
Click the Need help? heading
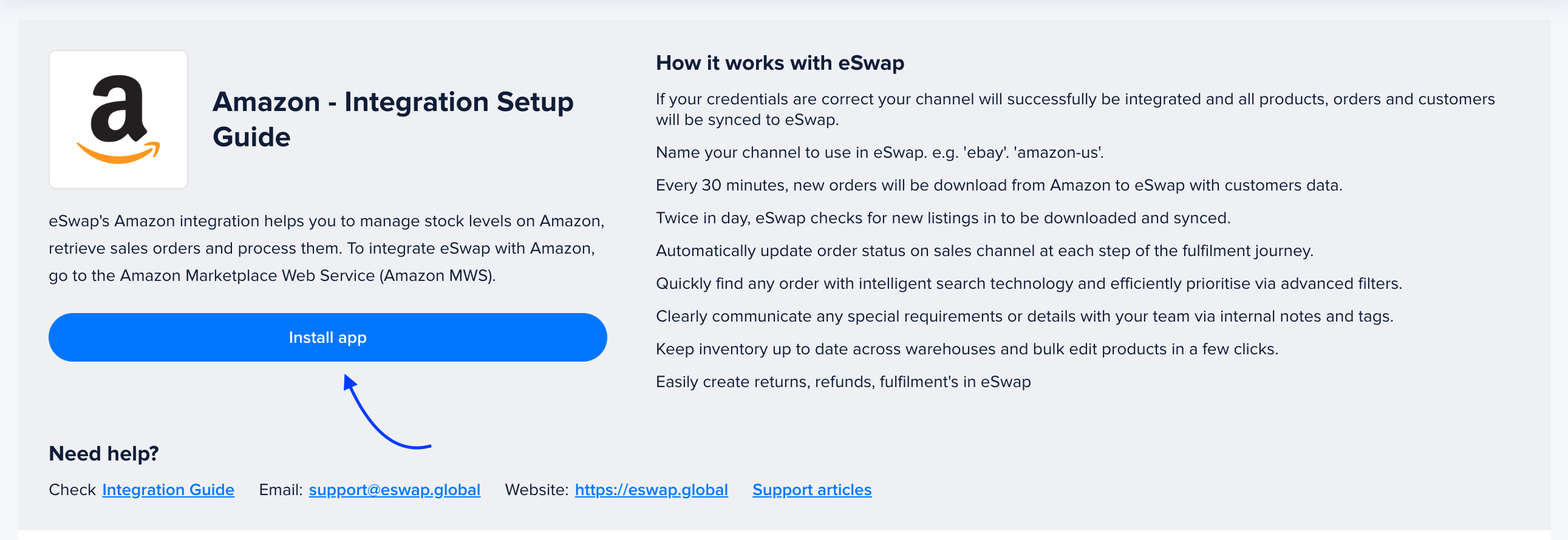coord(103,454)
